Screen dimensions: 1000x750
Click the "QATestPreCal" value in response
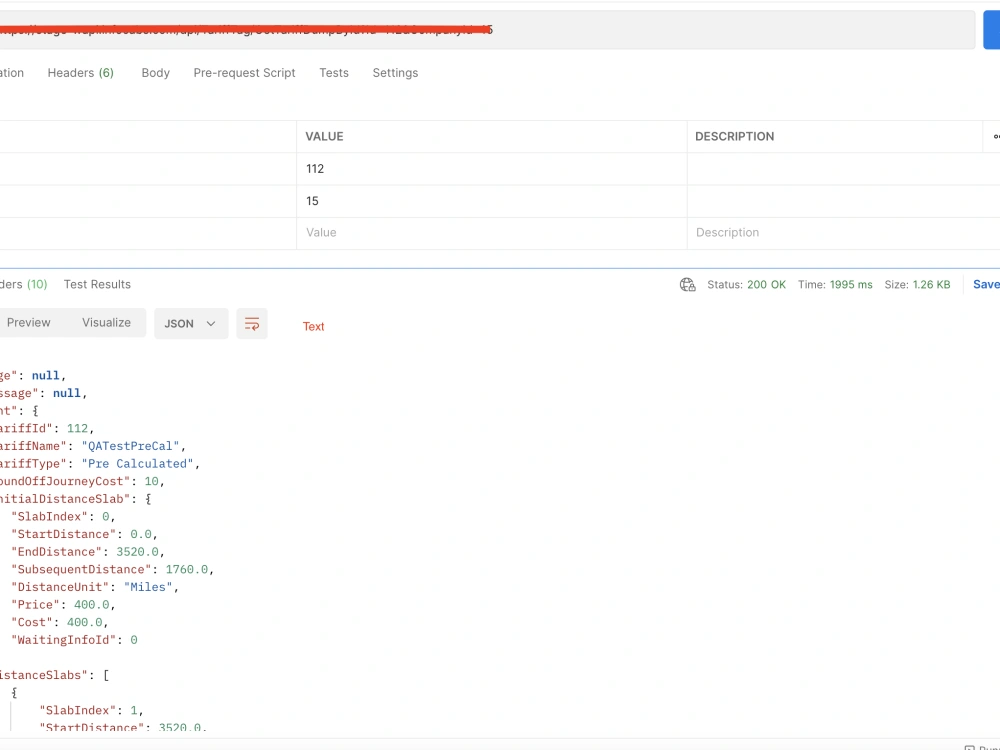pos(130,446)
